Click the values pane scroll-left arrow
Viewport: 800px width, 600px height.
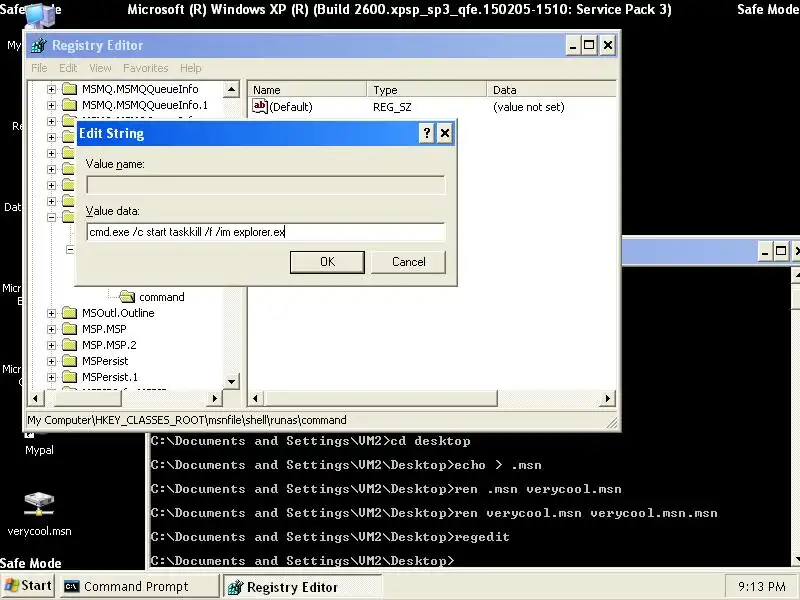tap(256, 398)
